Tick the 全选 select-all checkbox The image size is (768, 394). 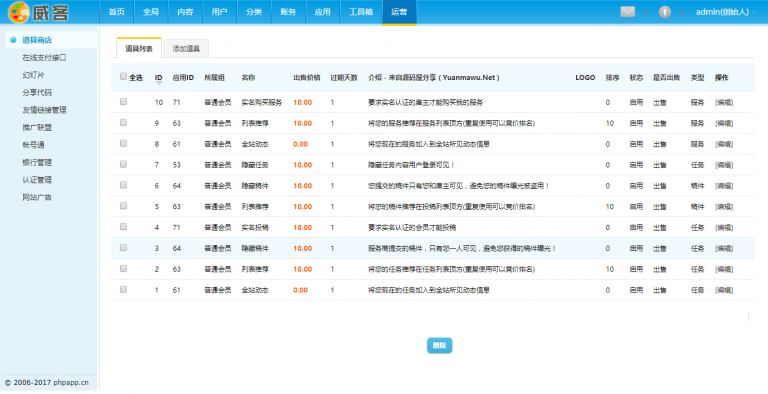coord(123,76)
